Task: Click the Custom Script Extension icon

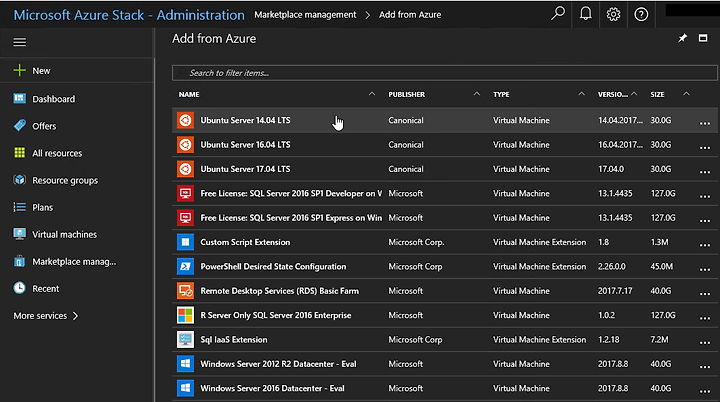Action: click(186, 242)
